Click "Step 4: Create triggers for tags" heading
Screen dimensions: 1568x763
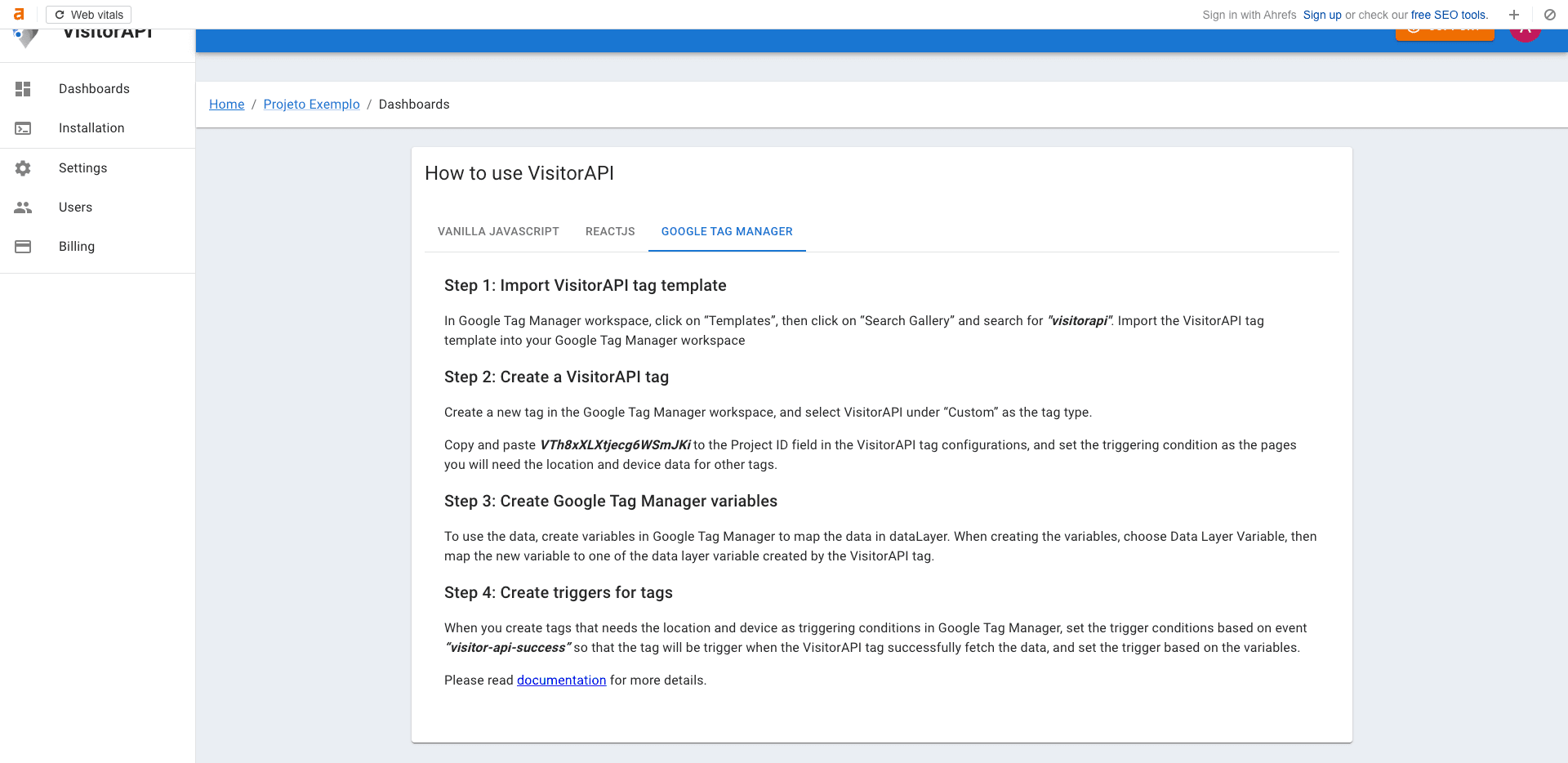pos(559,592)
